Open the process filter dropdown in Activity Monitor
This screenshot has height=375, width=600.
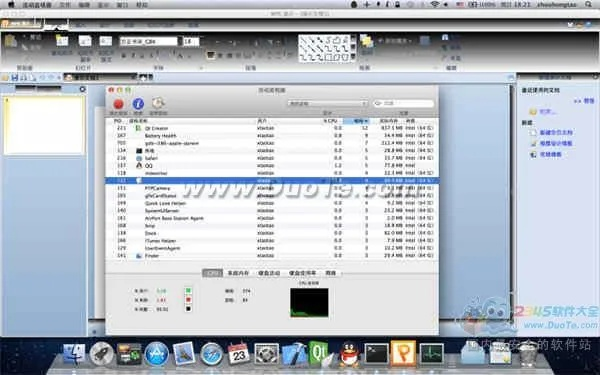pyautogui.click(x=328, y=103)
